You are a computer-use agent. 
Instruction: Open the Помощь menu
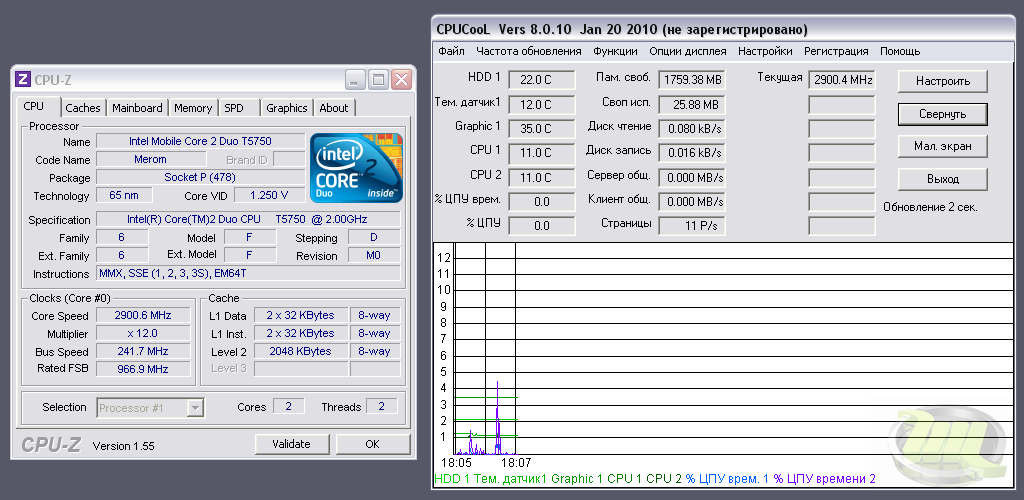point(900,51)
